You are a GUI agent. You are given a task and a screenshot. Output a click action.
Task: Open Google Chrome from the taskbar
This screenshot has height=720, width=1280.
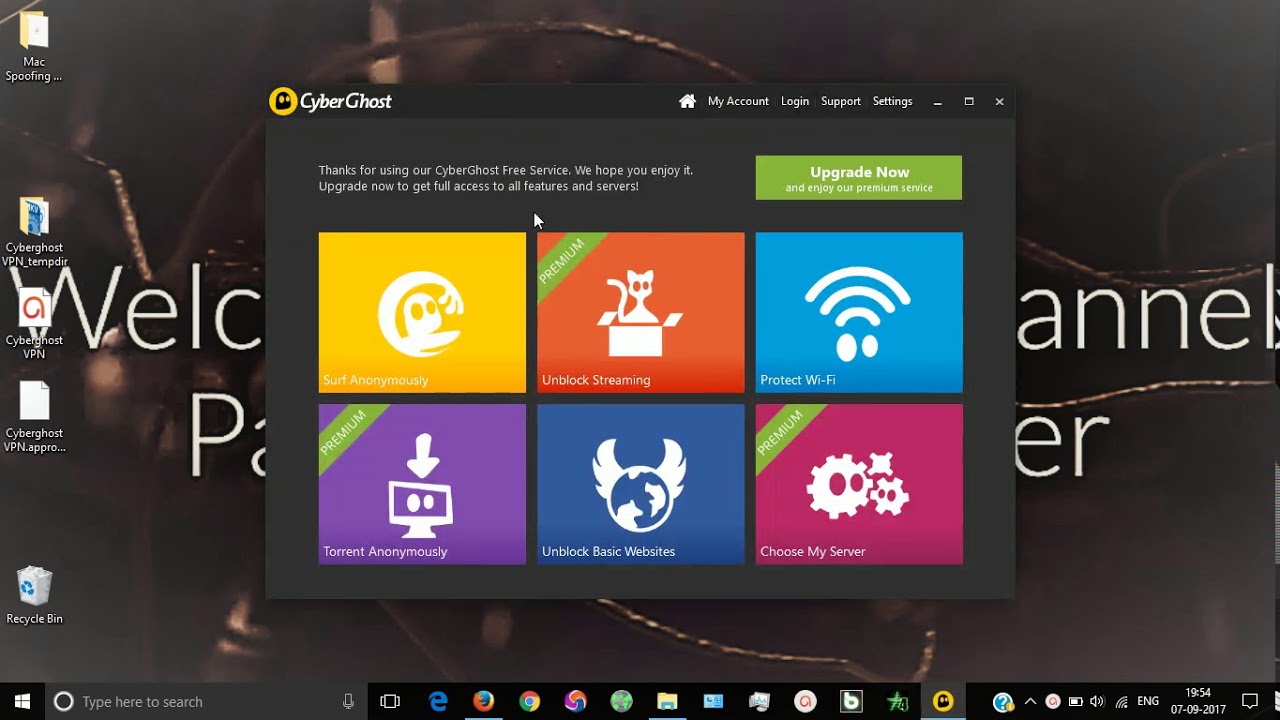pos(529,701)
